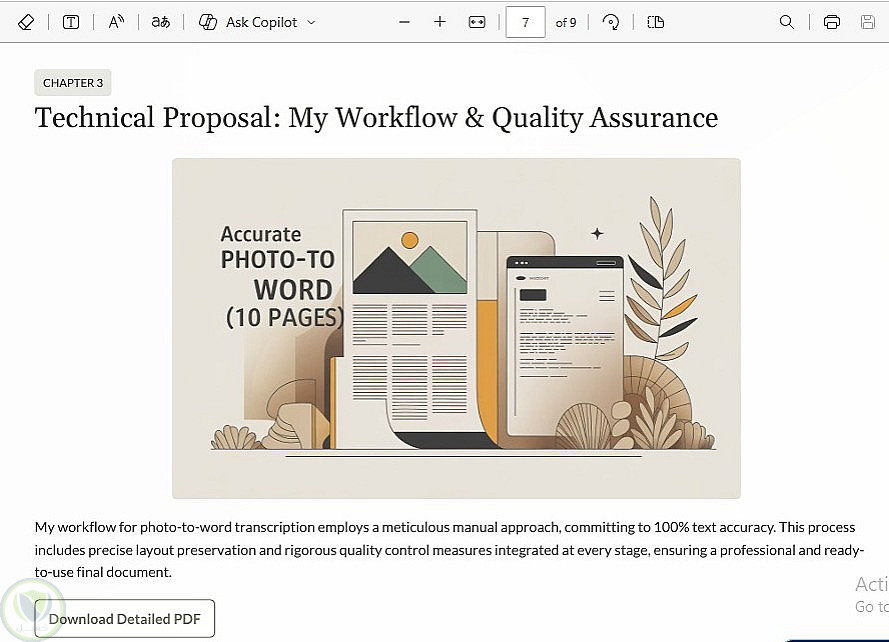Image resolution: width=889 pixels, height=642 pixels.
Task: Click the CHAPTER 3 label
Action: point(73,83)
